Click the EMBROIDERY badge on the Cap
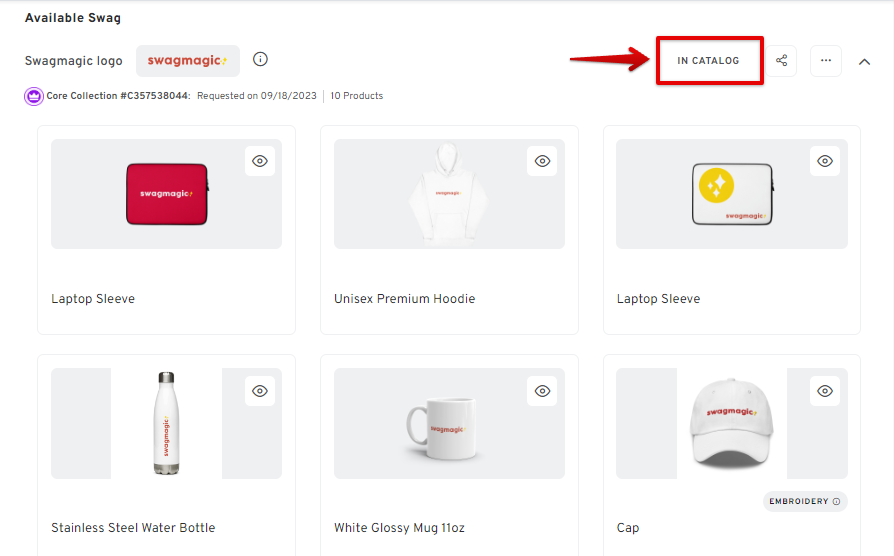 [805, 501]
